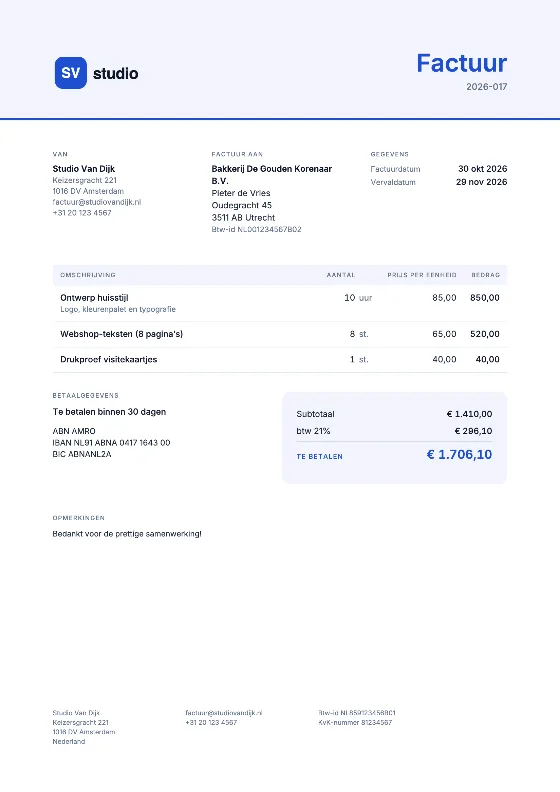Click subtotal value '€ 1.410,00'

[469, 414]
